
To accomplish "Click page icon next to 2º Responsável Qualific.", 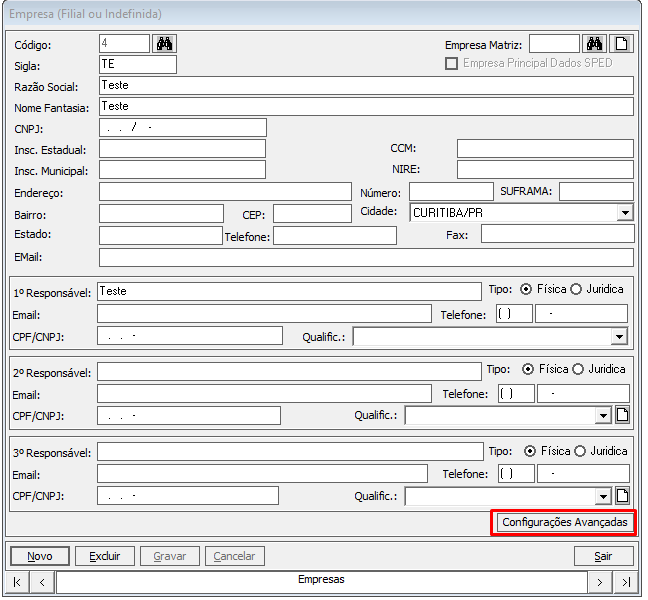I will point(622,414).
